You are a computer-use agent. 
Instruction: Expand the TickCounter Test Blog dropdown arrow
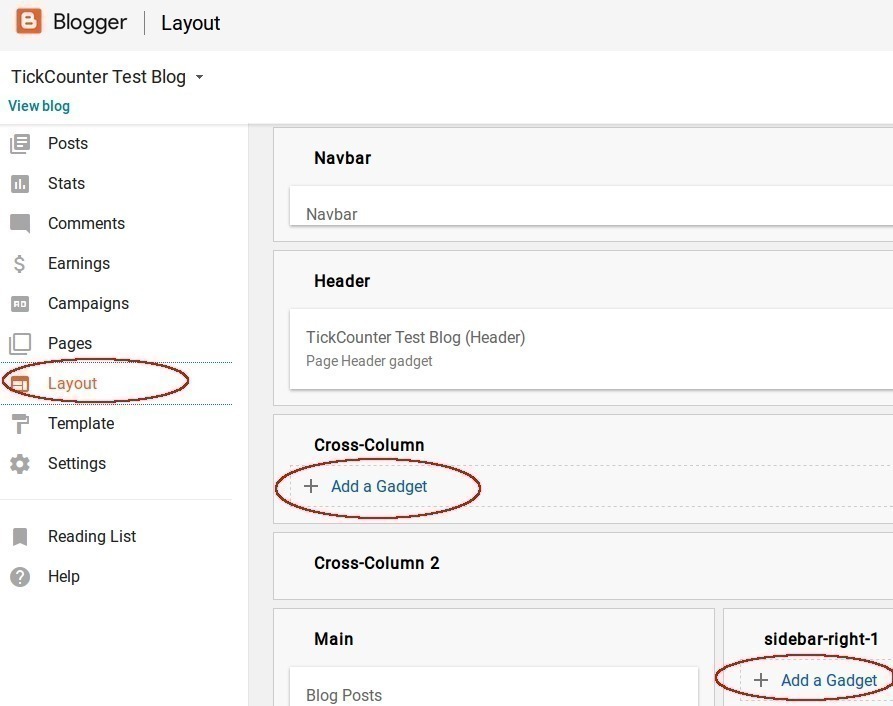[199, 78]
